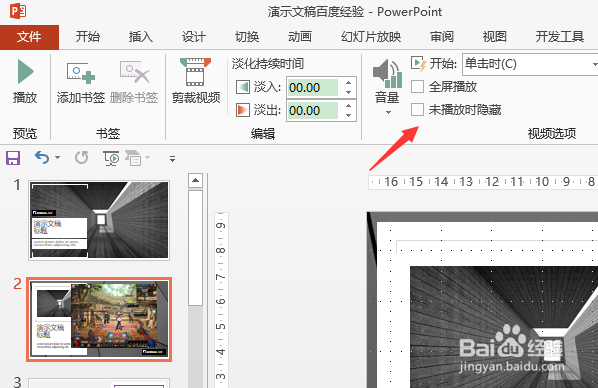Click the Start trigger lightning icon
Screen dimensions: 598x388
pyautogui.click(x=418, y=64)
